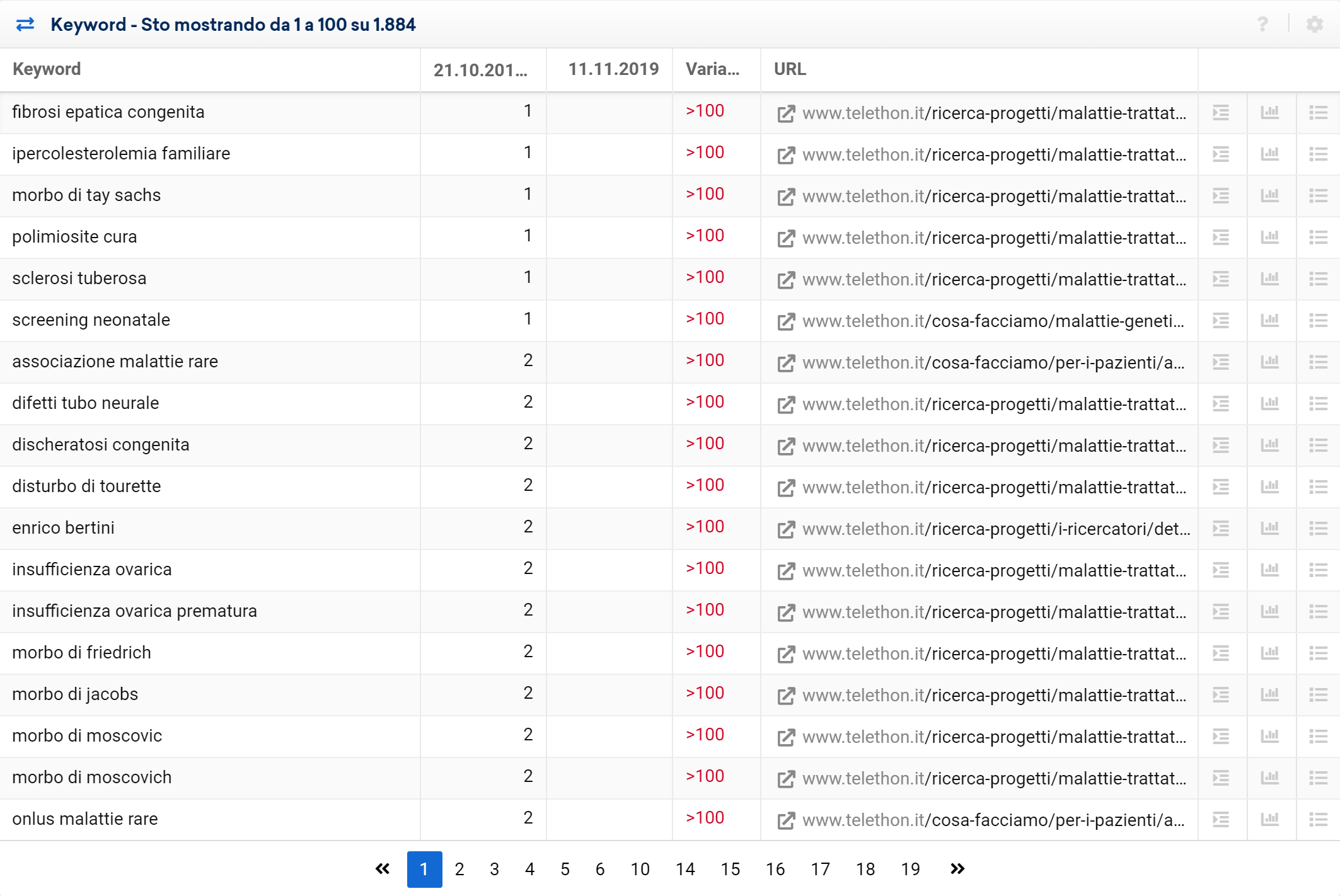Viewport: 1340px width, 896px height.
Task: Open external link icon for screening neonatale row
Action: [785, 321]
